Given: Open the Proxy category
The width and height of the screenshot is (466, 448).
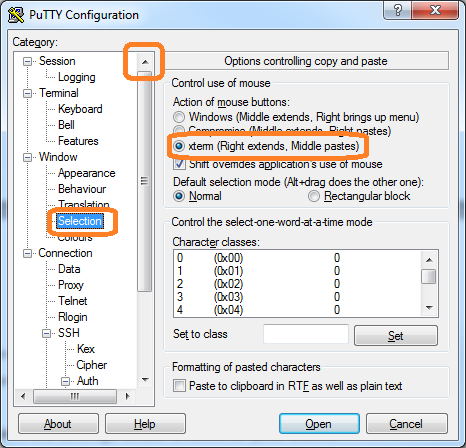Looking at the screenshot, I should [x=71, y=285].
